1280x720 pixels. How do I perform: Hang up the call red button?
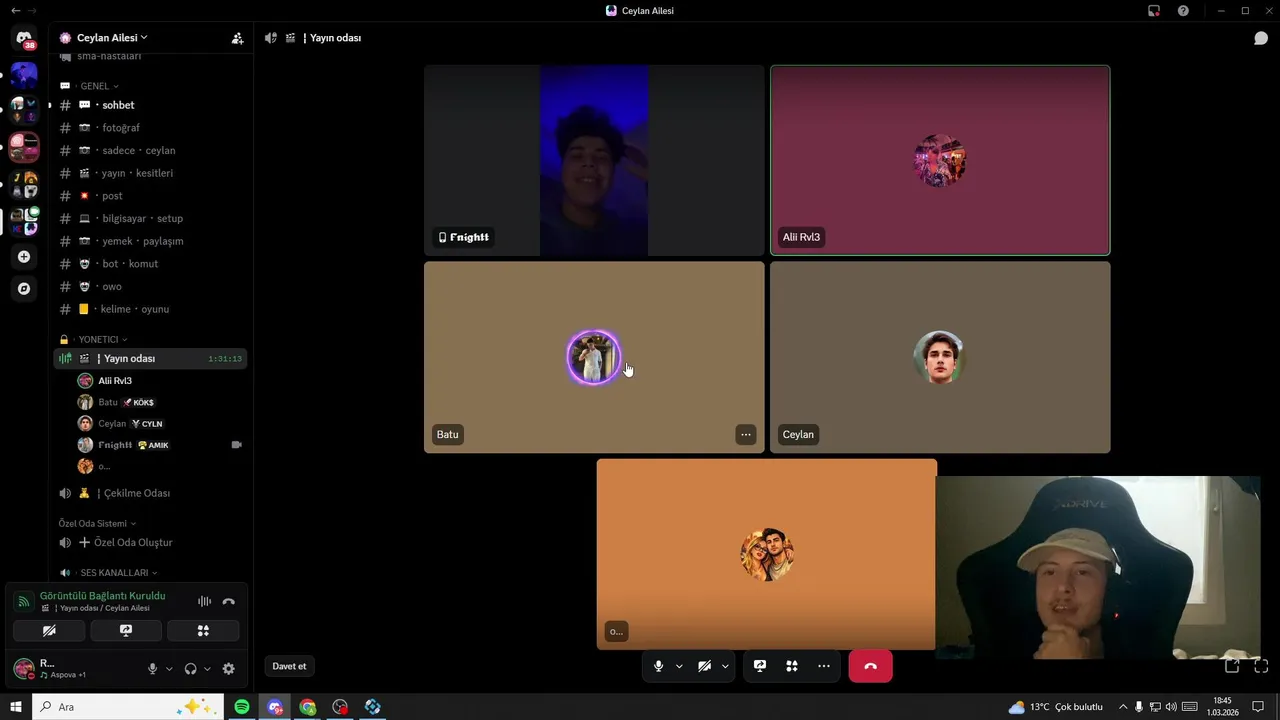click(x=870, y=666)
